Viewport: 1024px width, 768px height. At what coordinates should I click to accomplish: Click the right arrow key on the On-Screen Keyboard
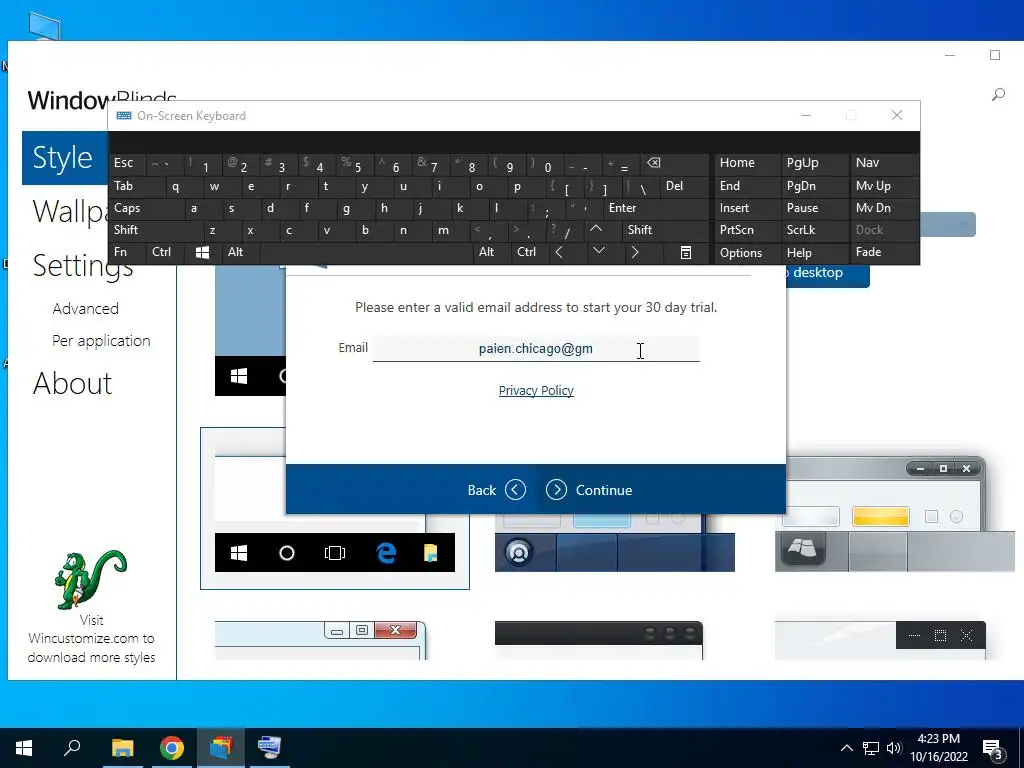point(635,252)
